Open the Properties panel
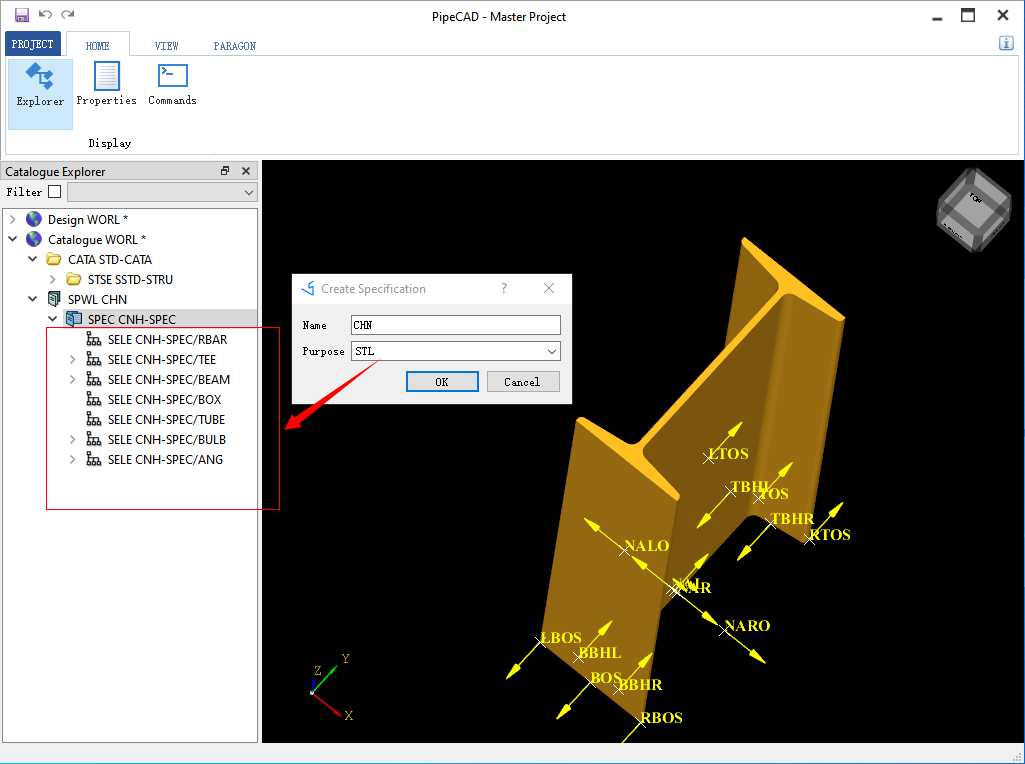This screenshot has width=1025, height=764. click(107, 84)
